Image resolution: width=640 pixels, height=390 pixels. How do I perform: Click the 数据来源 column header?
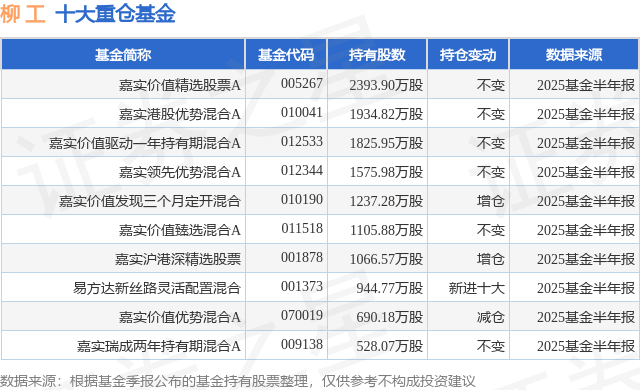(x=574, y=55)
